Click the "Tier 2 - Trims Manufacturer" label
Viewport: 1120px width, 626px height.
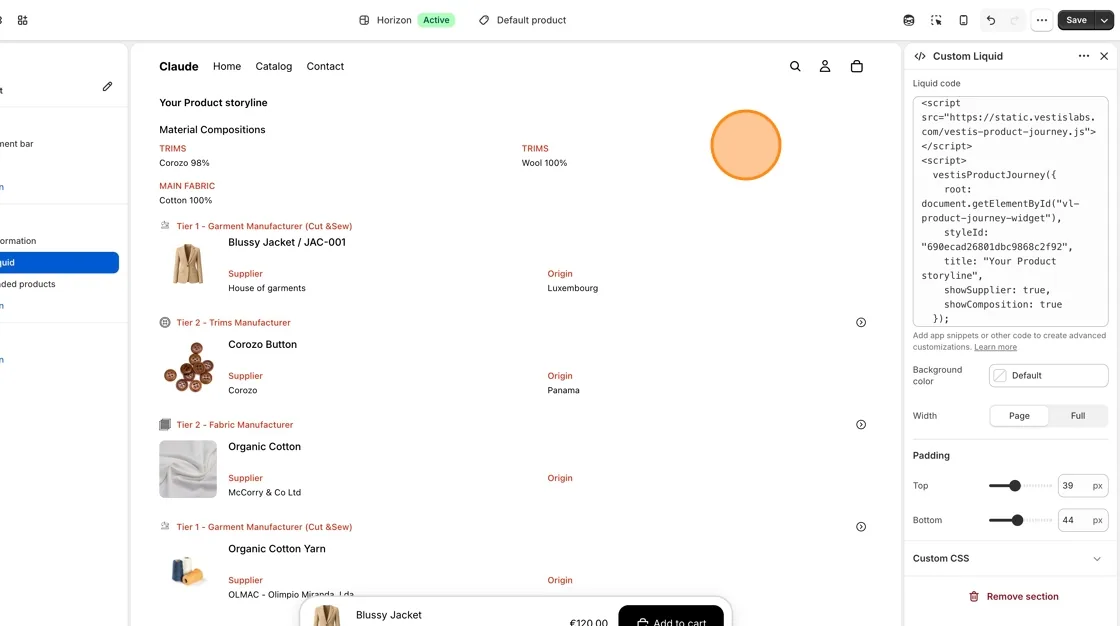coord(234,322)
